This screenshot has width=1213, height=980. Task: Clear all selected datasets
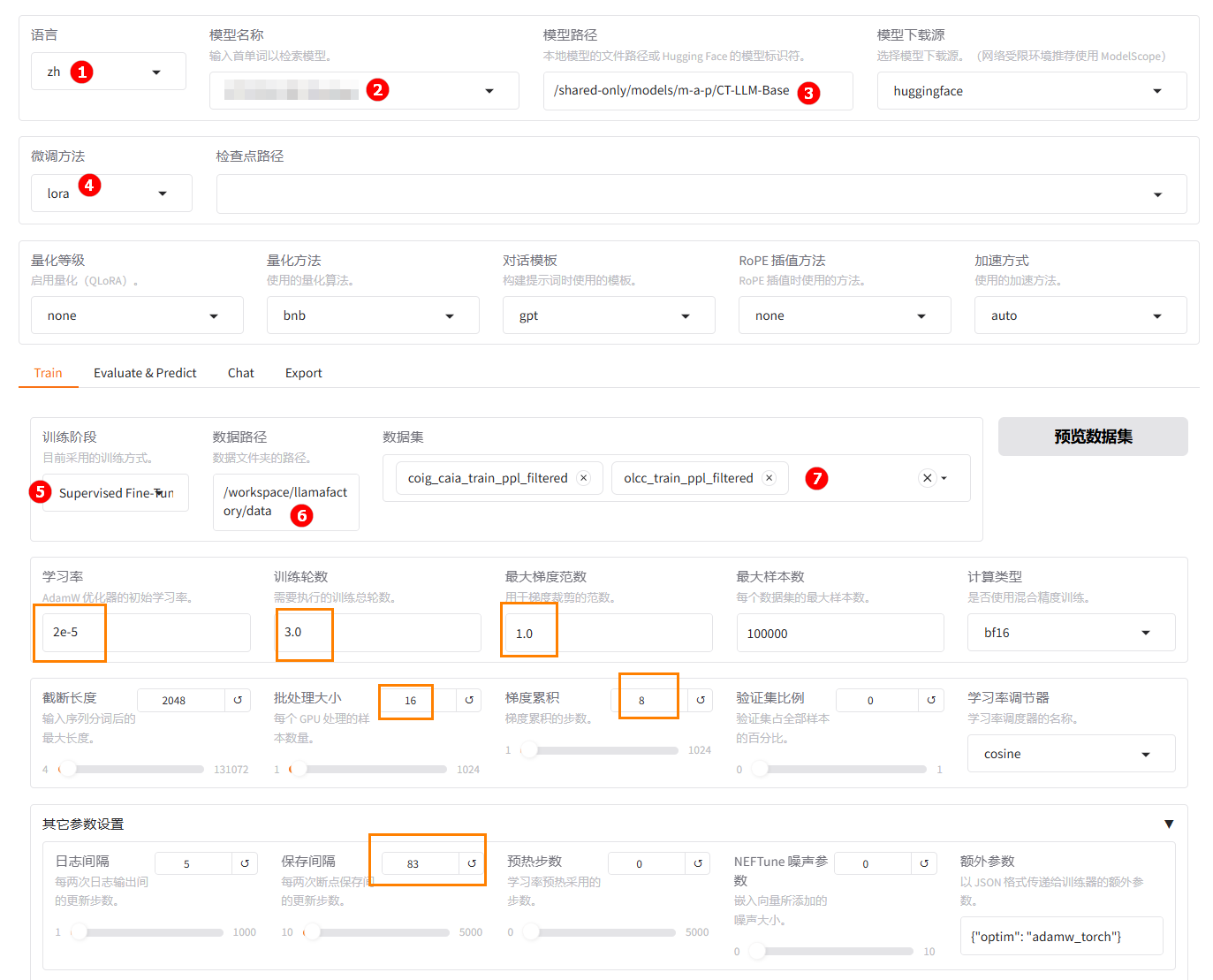[927, 478]
